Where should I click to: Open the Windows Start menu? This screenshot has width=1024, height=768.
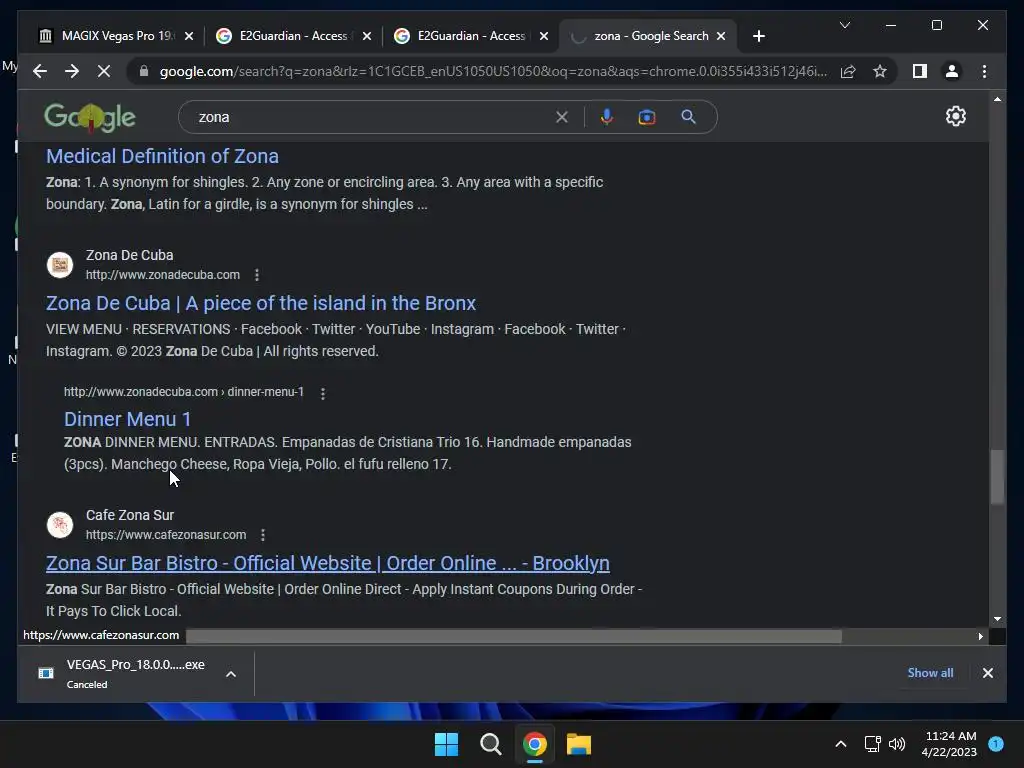(447, 744)
